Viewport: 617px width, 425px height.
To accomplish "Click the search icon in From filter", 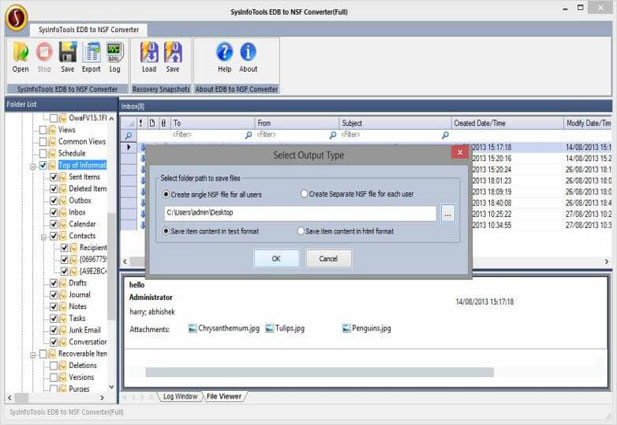I will (333, 135).
